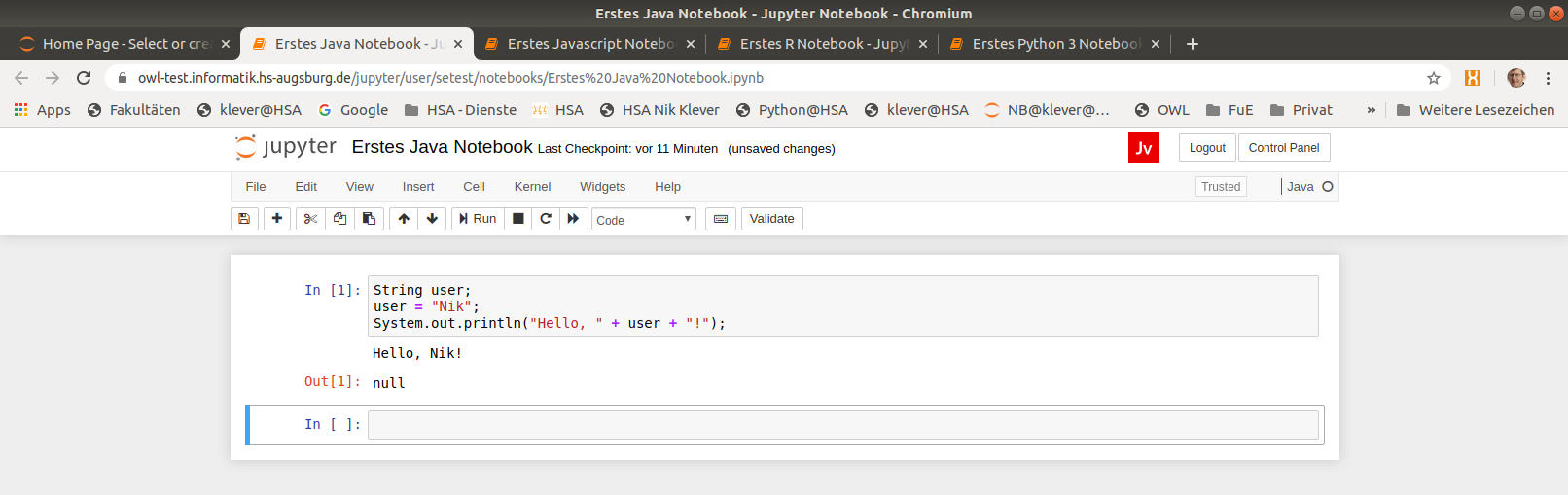1568x495 pixels.
Task: Open the Kernel menu
Action: point(532,187)
